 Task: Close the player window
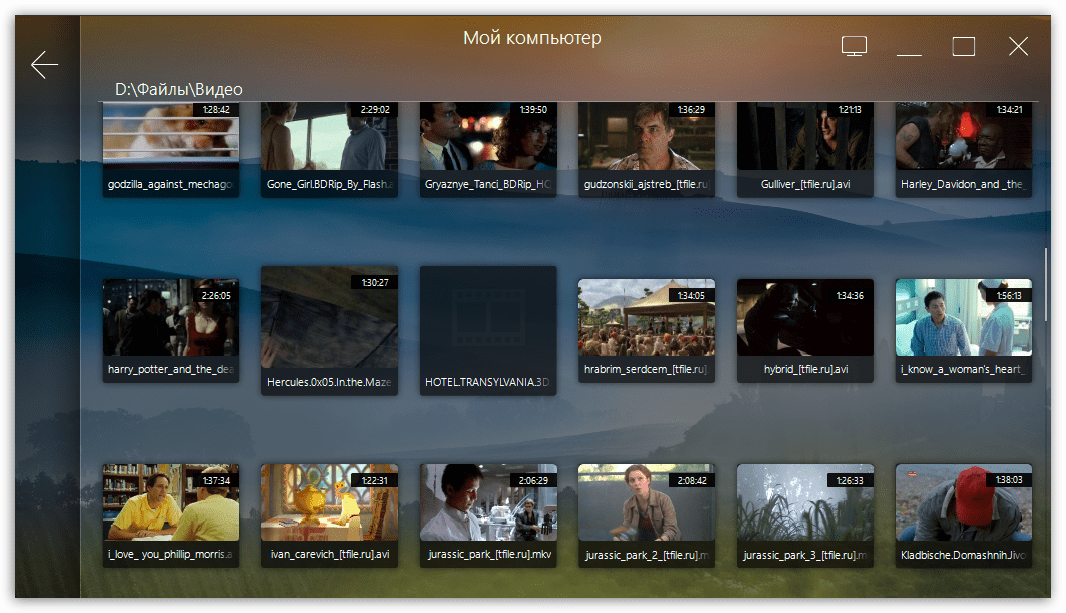coord(1018,46)
